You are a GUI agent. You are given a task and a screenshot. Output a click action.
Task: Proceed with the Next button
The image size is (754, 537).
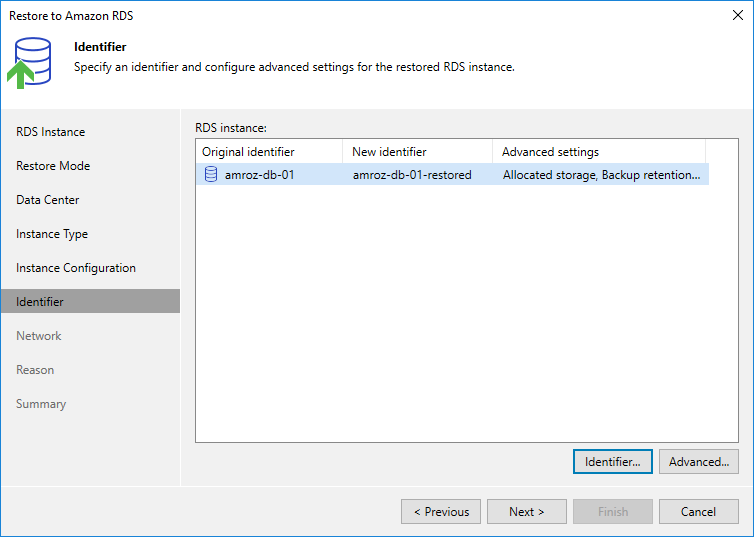527,512
